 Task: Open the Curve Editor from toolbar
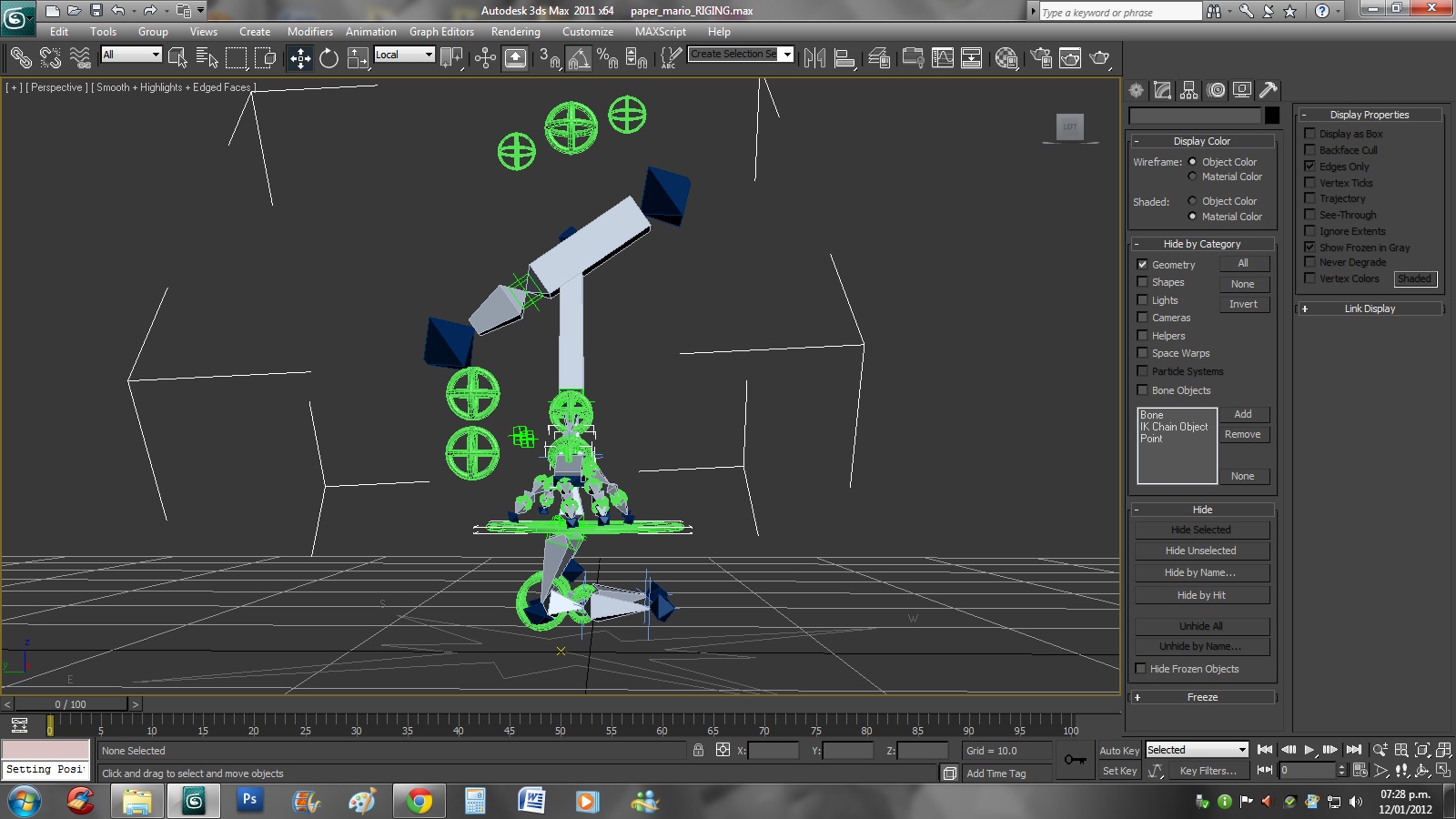coord(943,58)
